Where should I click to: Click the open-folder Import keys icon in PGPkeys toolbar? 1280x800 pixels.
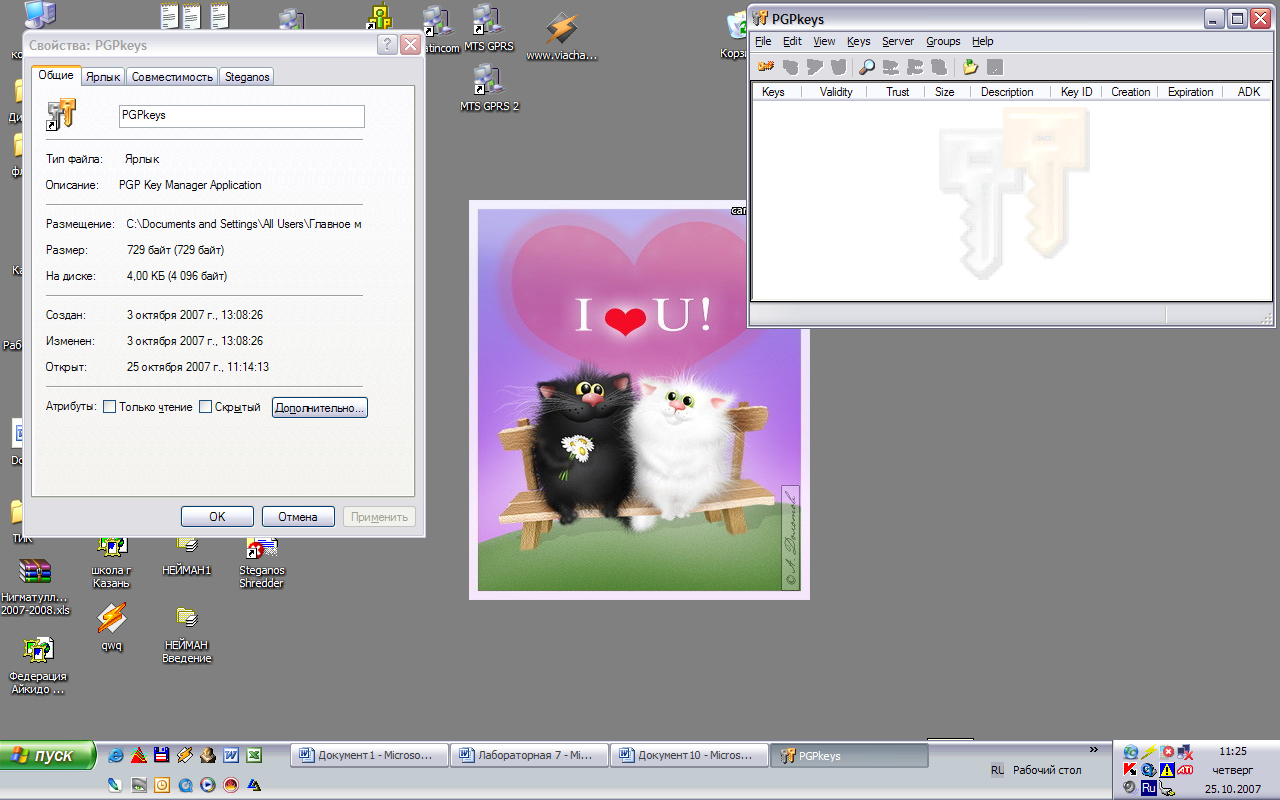970,67
